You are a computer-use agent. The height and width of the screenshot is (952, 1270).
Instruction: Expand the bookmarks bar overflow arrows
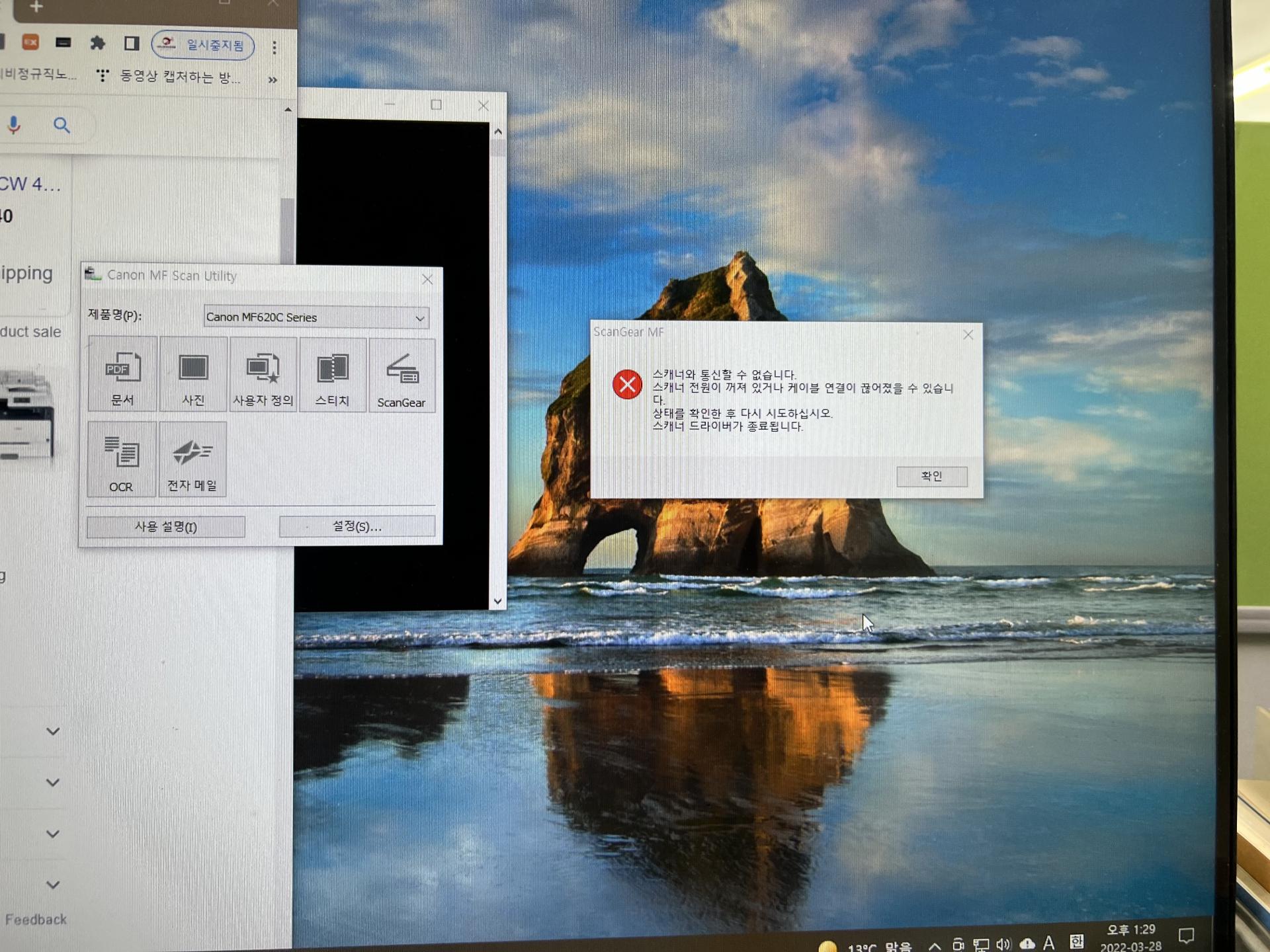coord(273,80)
